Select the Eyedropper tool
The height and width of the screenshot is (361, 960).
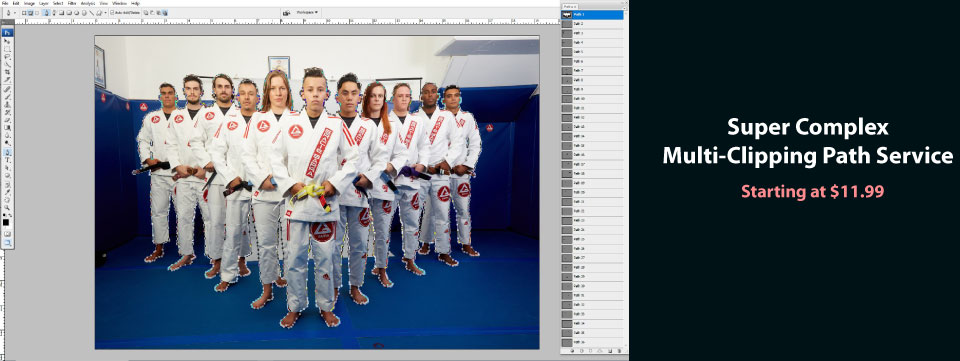(x=7, y=191)
